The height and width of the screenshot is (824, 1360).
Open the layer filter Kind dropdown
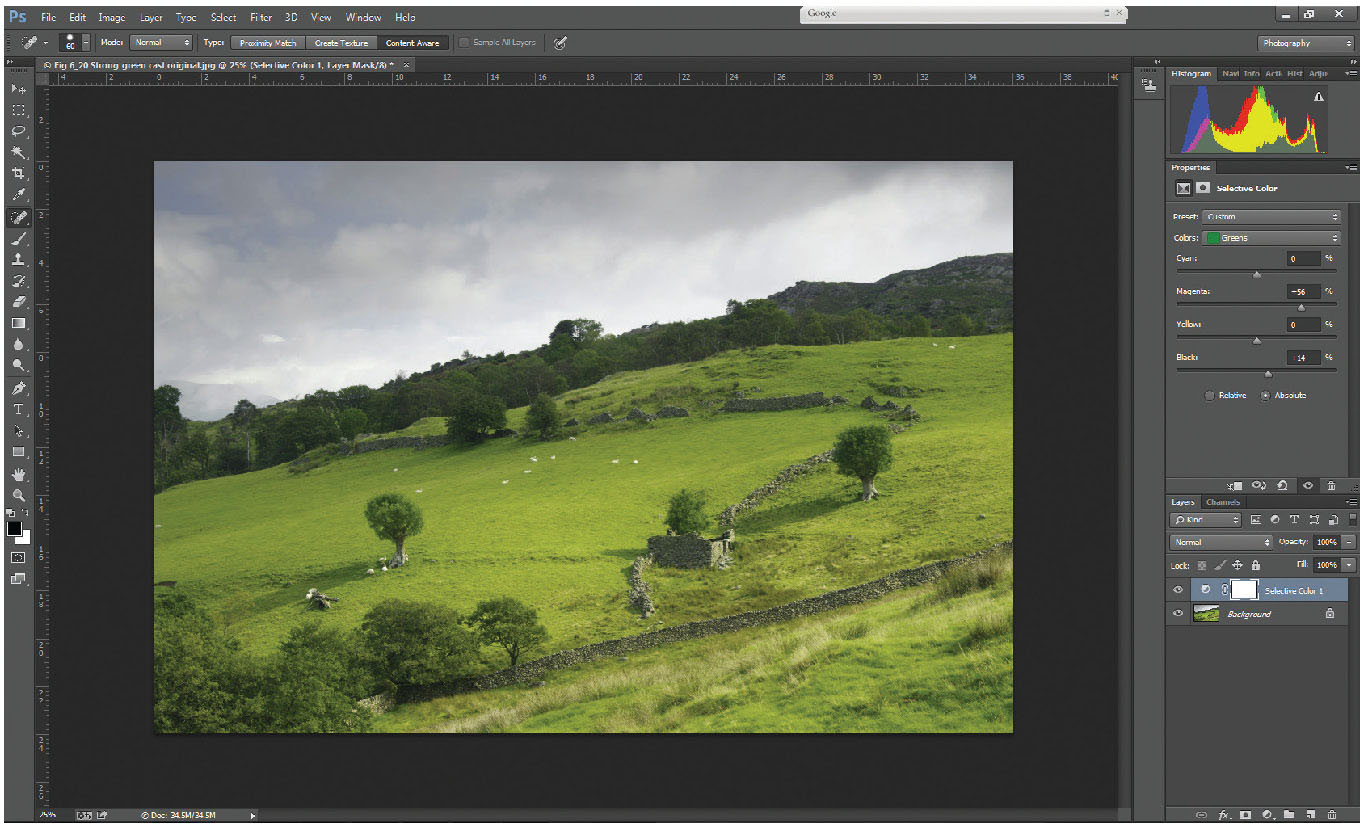(1206, 520)
